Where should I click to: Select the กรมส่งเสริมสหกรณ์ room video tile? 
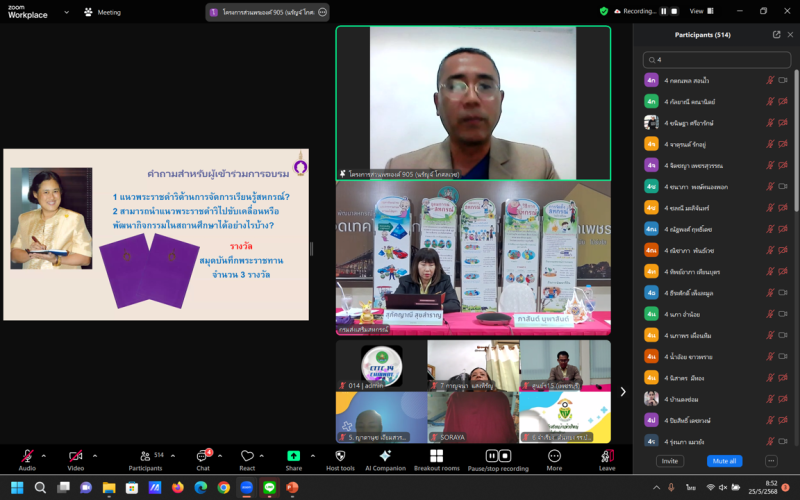point(473,259)
